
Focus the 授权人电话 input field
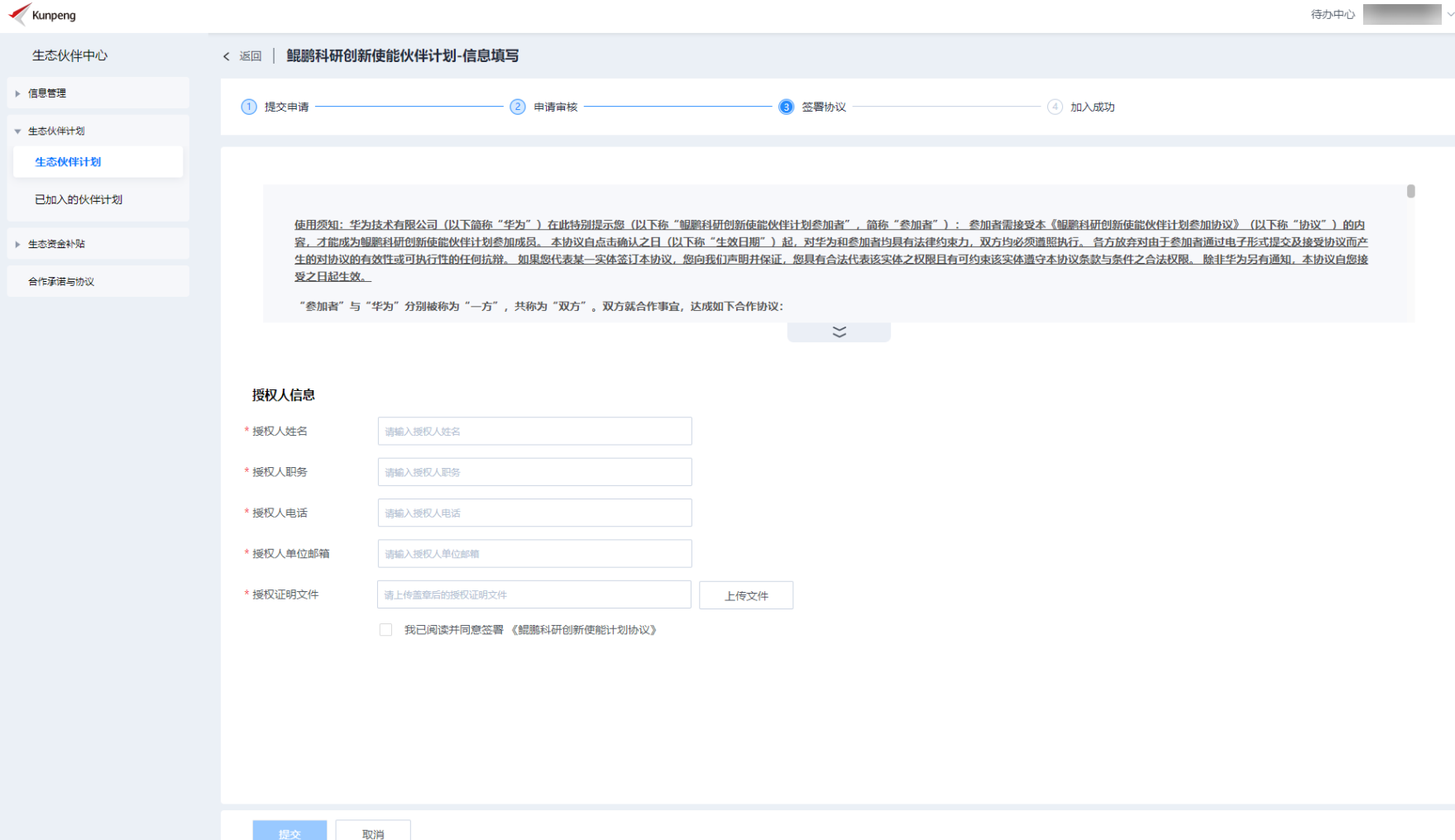coord(534,513)
